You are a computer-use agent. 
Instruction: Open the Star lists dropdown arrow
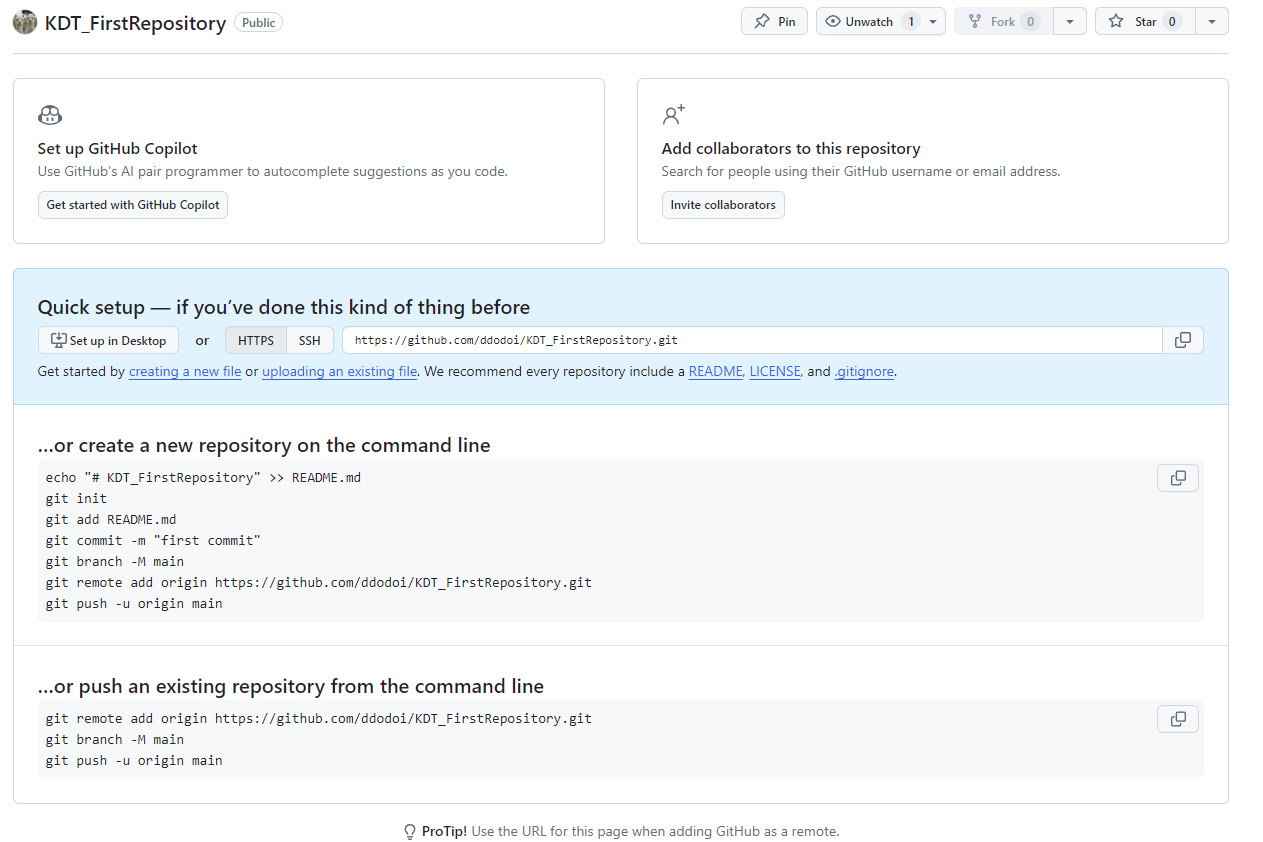pyautogui.click(x=1212, y=21)
